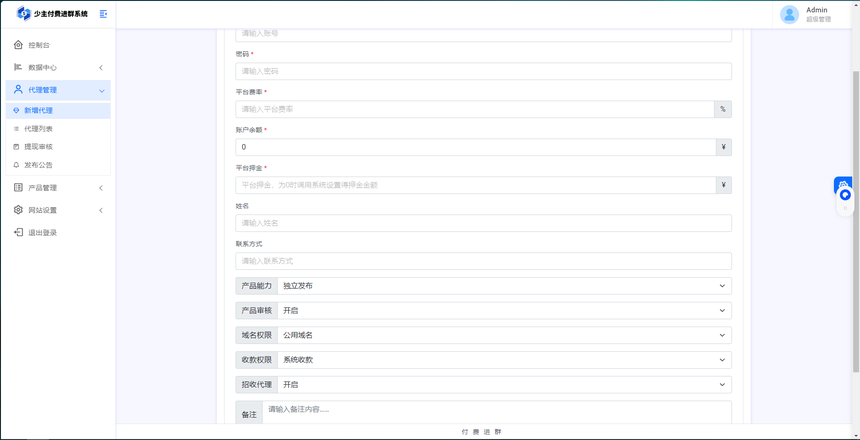Screen dimensions: 860x440
Task: Collapse 代理管理 submenu arrow
Action: tap(101, 91)
